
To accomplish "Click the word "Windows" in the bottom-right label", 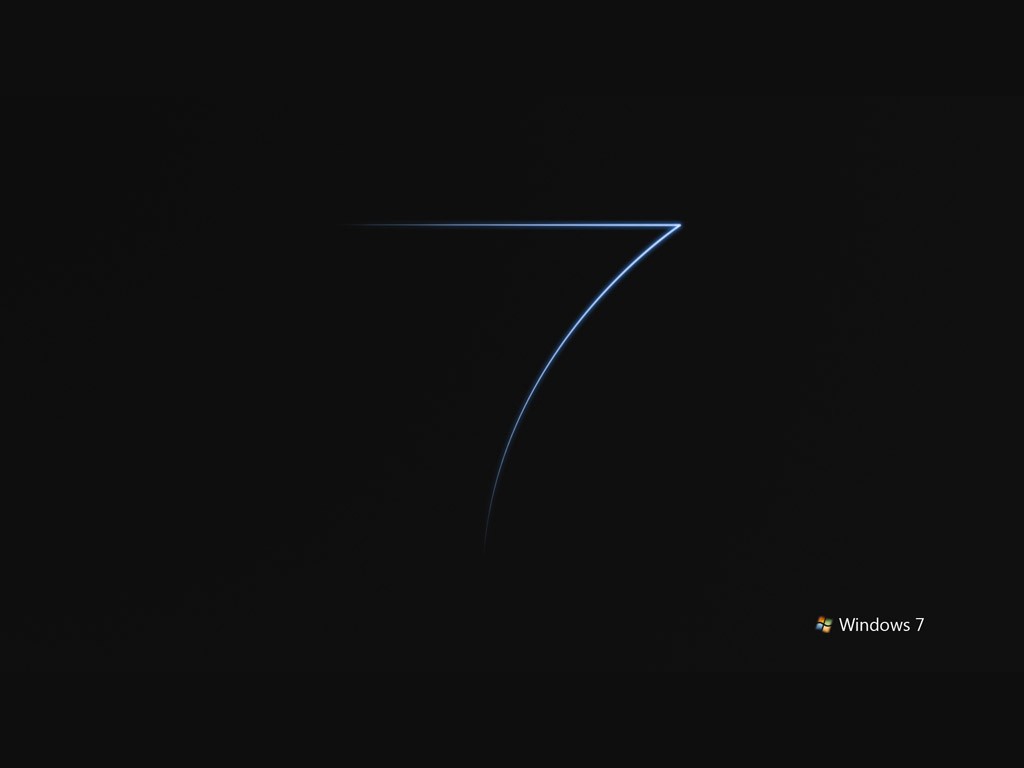I will click(x=873, y=625).
